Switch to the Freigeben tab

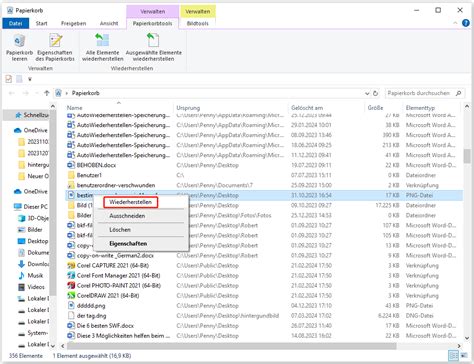click(x=73, y=23)
